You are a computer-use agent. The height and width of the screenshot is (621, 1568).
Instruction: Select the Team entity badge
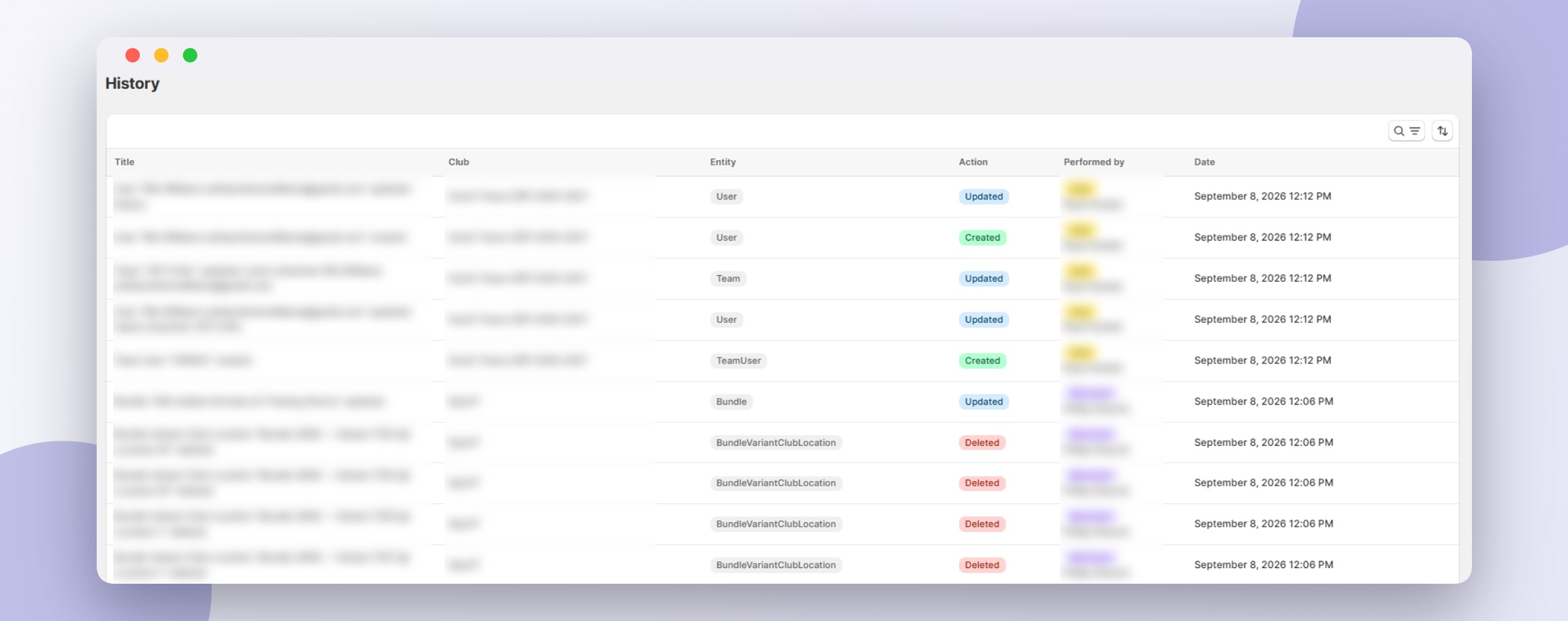(728, 278)
